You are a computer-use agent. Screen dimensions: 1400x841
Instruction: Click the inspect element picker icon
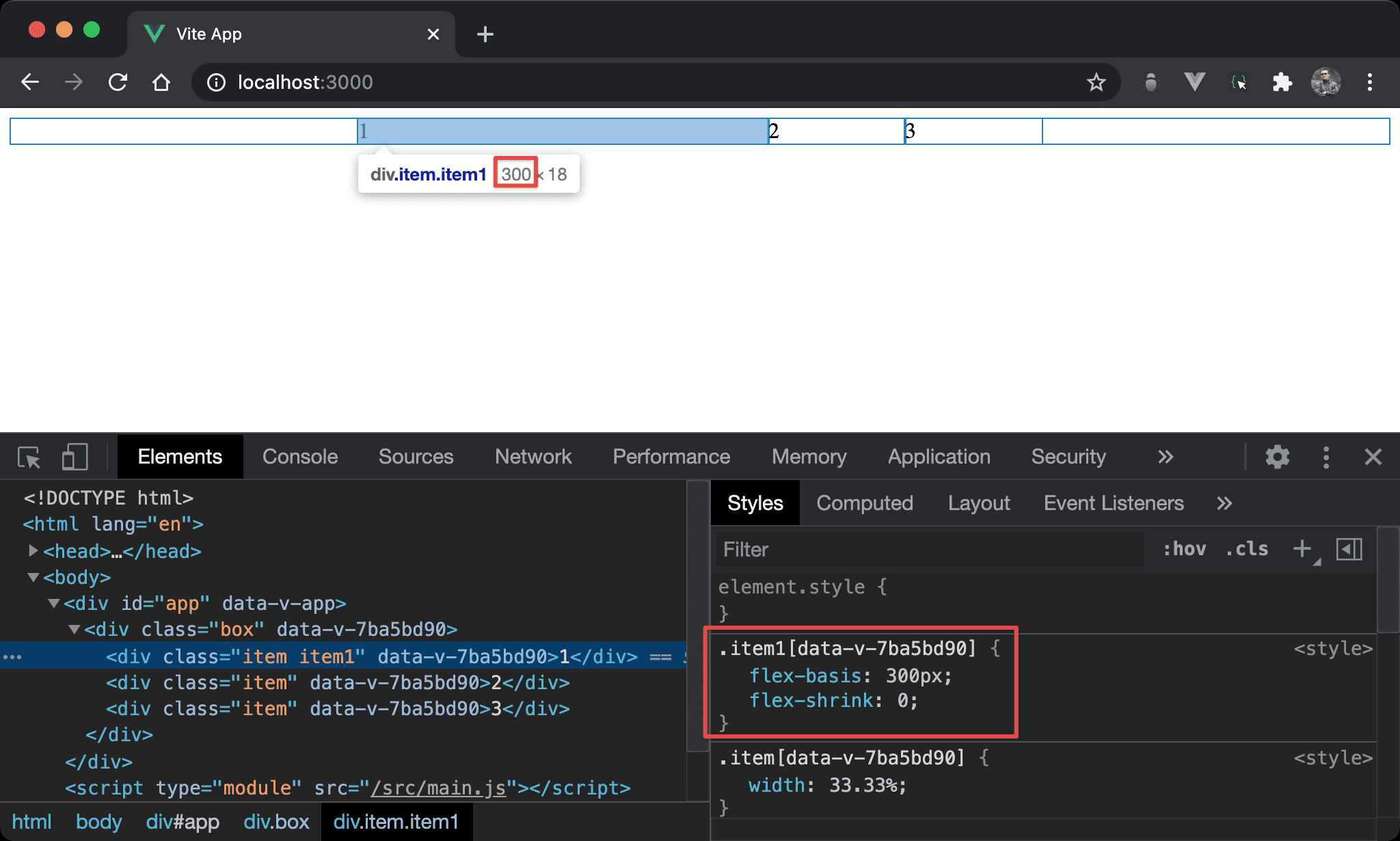(29, 457)
